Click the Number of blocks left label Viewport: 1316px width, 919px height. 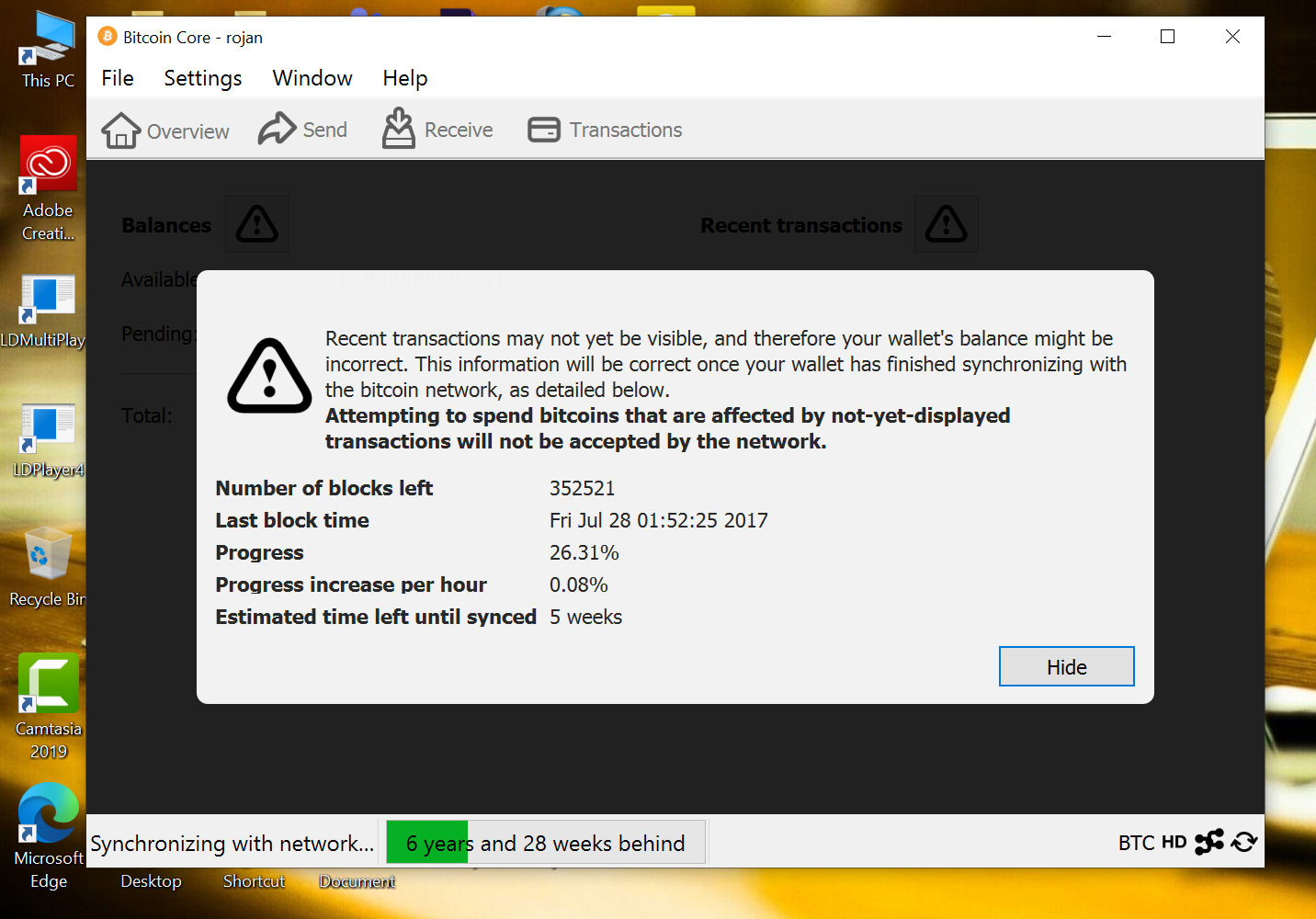(x=324, y=488)
